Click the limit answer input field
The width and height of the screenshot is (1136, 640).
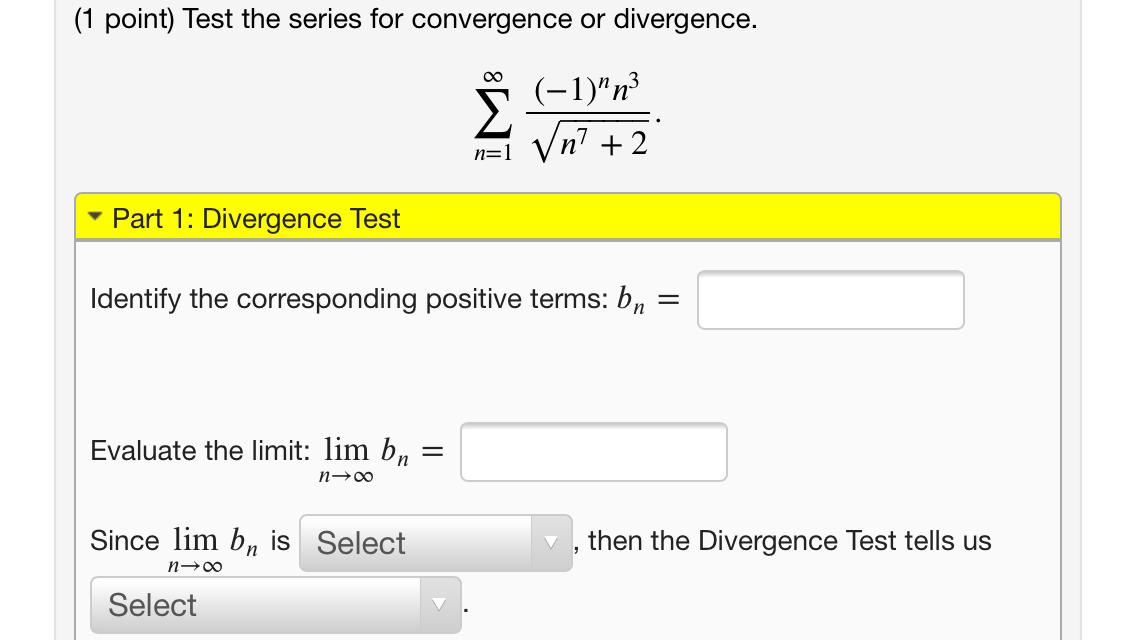tap(593, 451)
